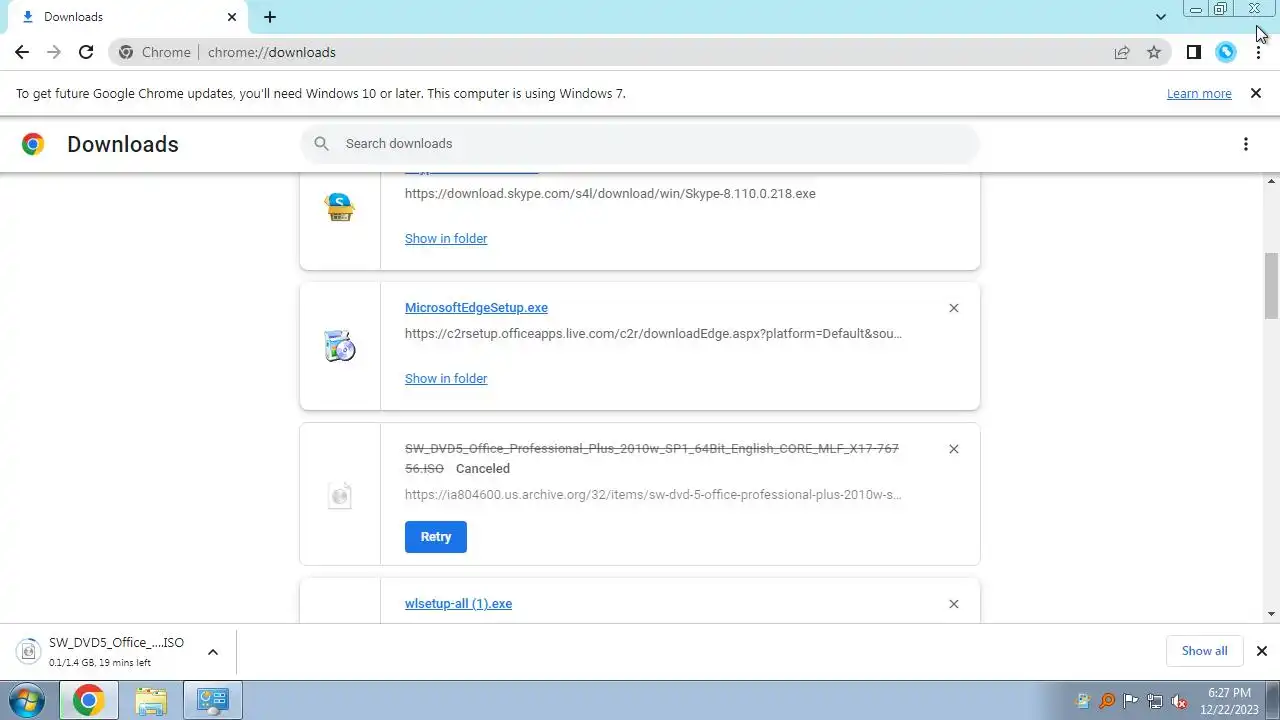Click the browser forward arrow
Image resolution: width=1280 pixels, height=720 pixels.
(54, 52)
